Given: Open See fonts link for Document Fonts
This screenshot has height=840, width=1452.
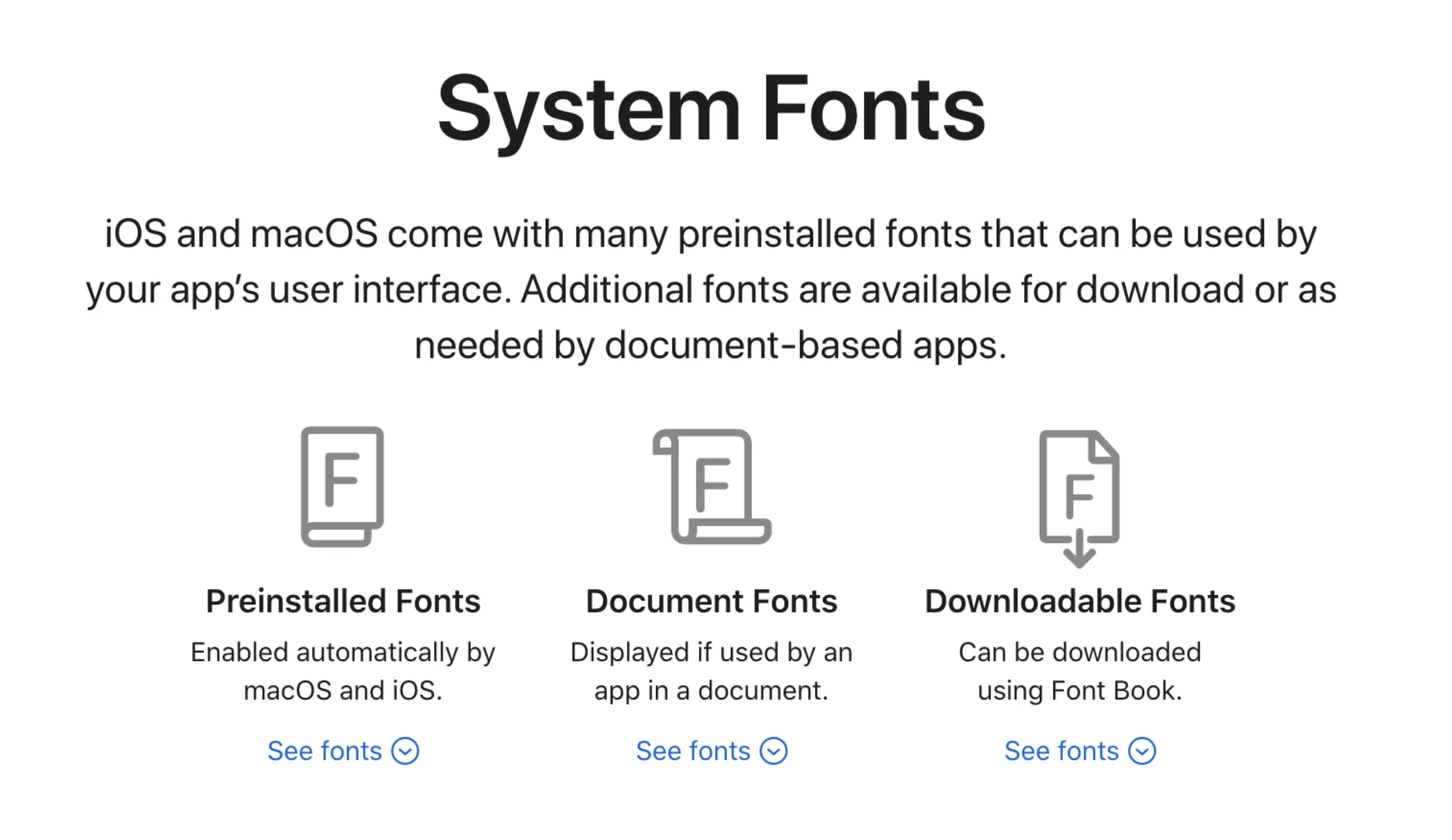Looking at the screenshot, I should click(x=692, y=752).
